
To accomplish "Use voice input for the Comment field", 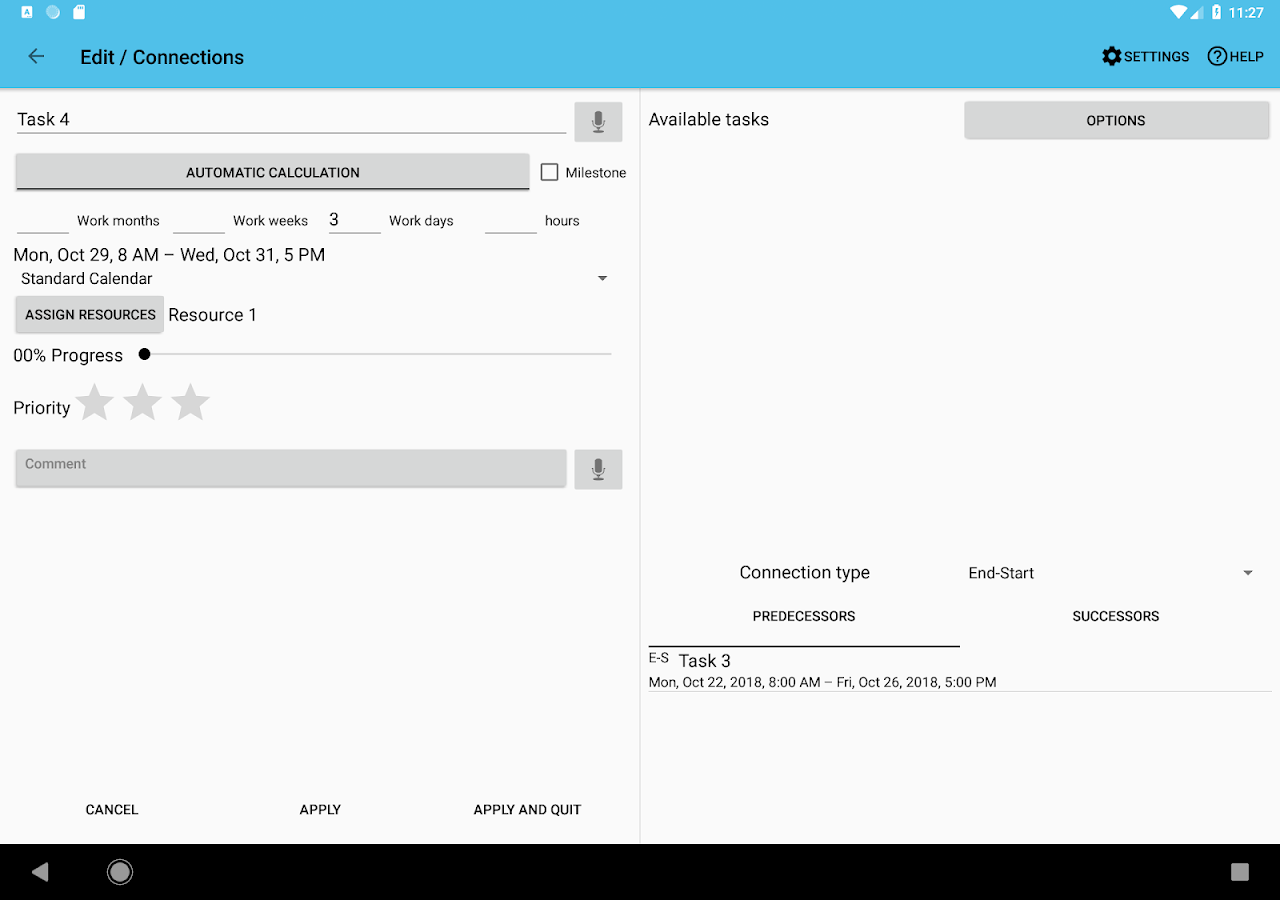I will point(598,468).
